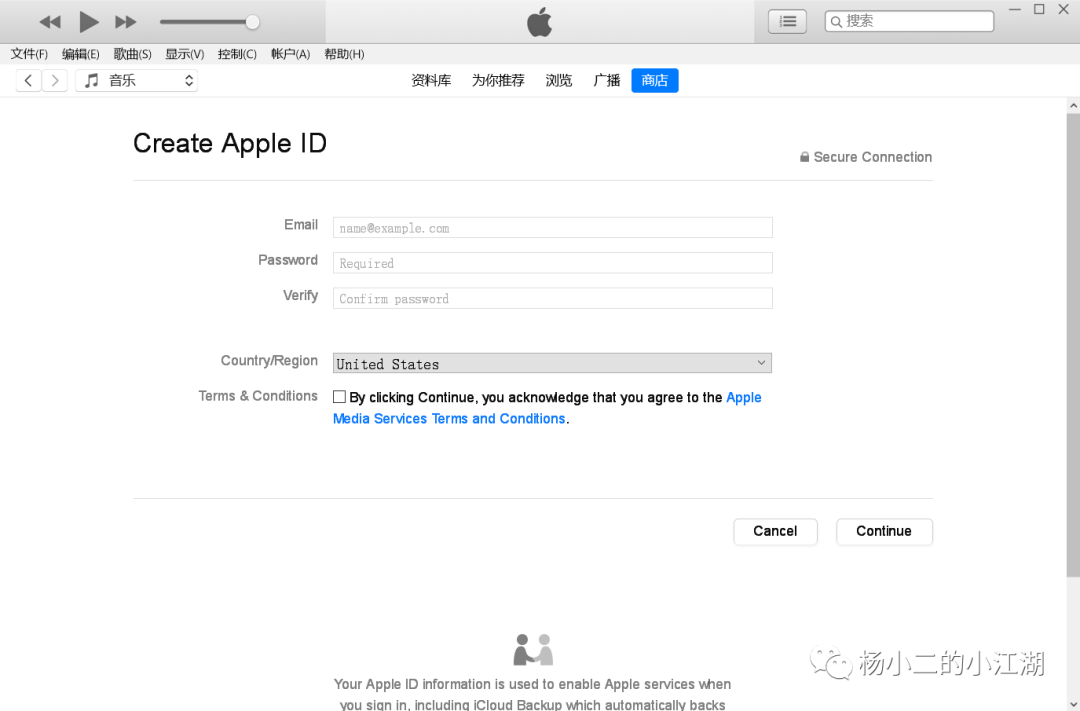Open Apple Media Services Terms and Conditions link
Screen dimensions: 1080x711
pyautogui.click(x=449, y=419)
